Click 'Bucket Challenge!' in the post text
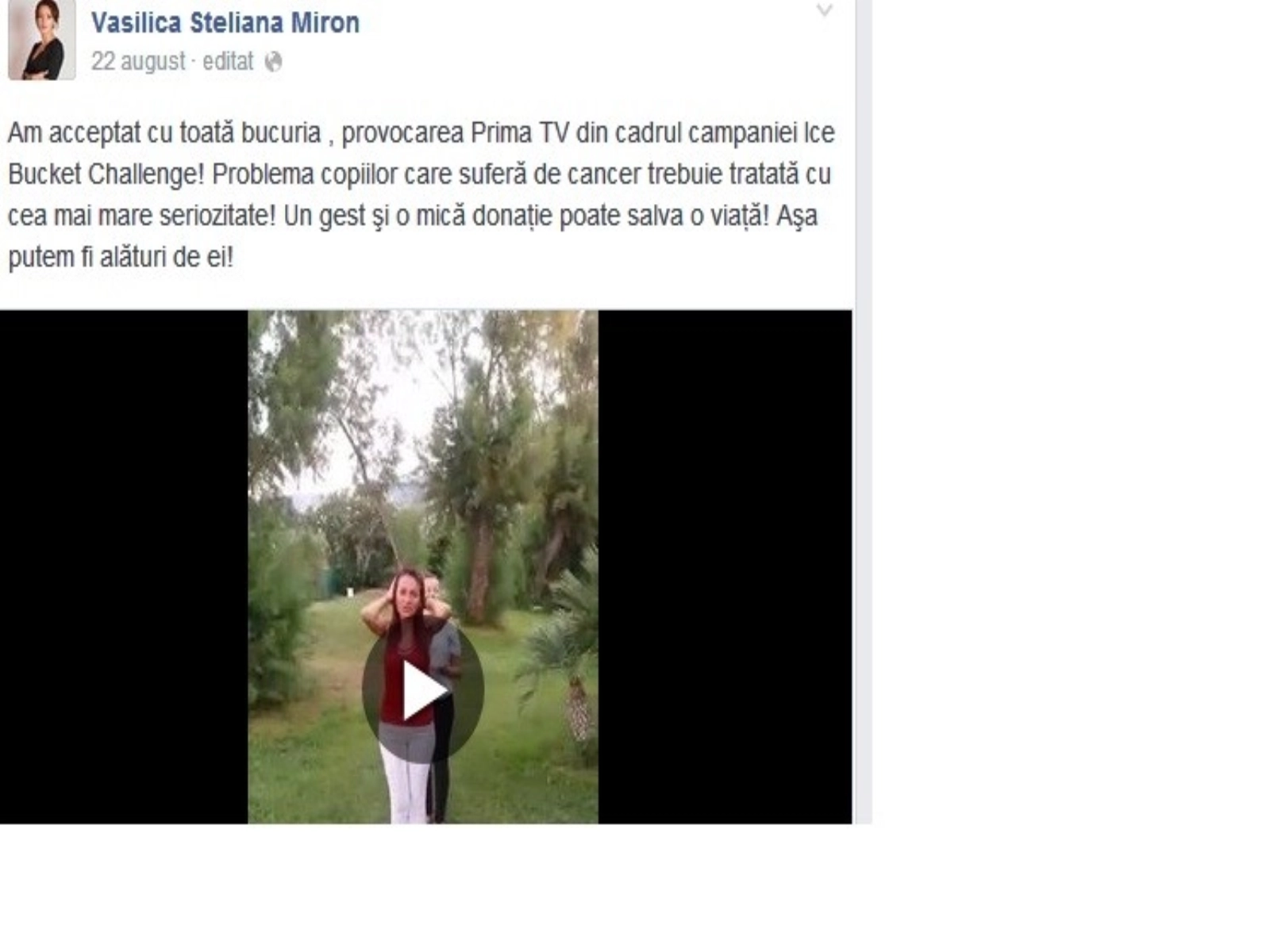This screenshot has height=952, width=1270. [x=106, y=174]
